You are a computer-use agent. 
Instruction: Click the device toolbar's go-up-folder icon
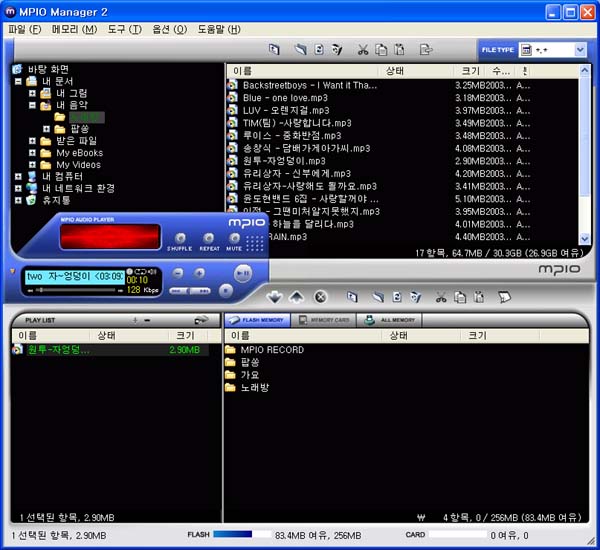coord(352,297)
